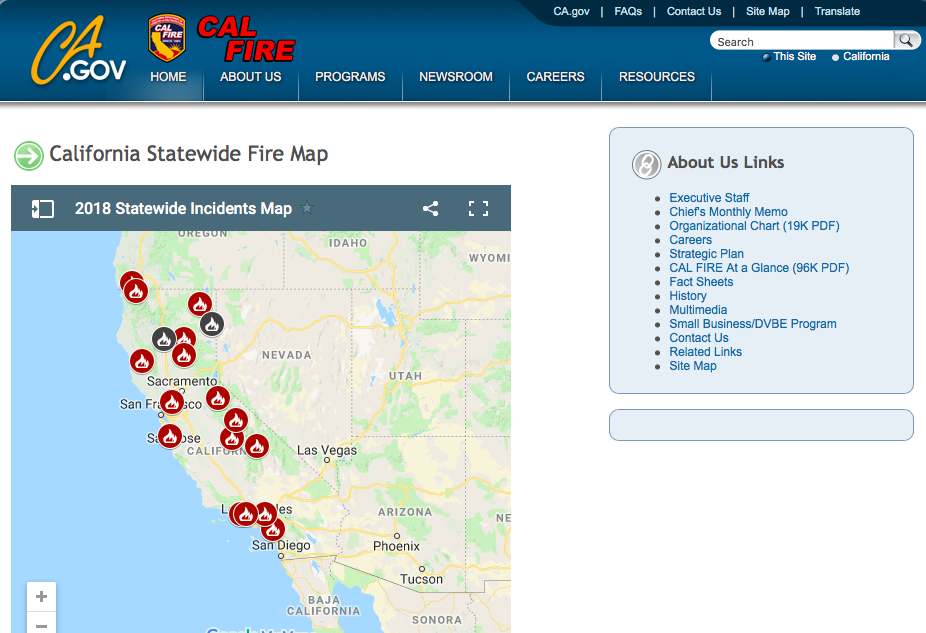Open the Fact Sheets link
The image size is (926, 633).
(701, 282)
